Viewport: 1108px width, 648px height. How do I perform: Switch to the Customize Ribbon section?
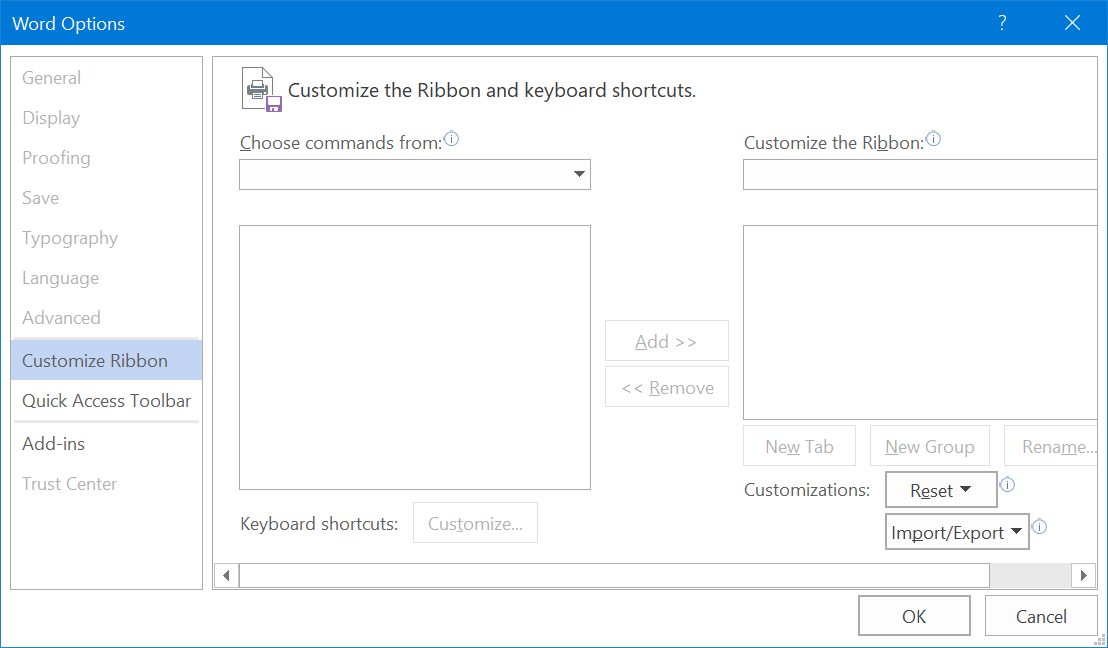[95, 361]
